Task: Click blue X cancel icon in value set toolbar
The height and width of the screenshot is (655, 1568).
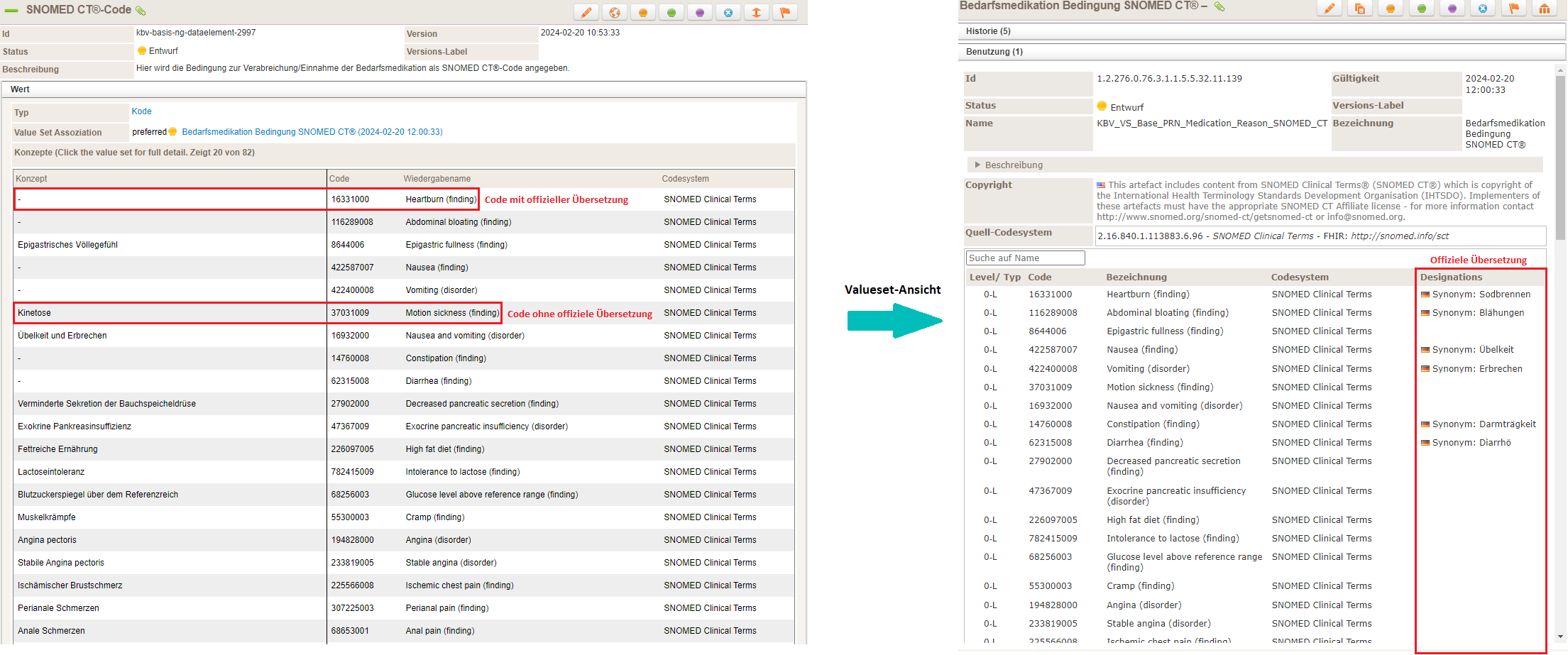Action: point(1483,9)
